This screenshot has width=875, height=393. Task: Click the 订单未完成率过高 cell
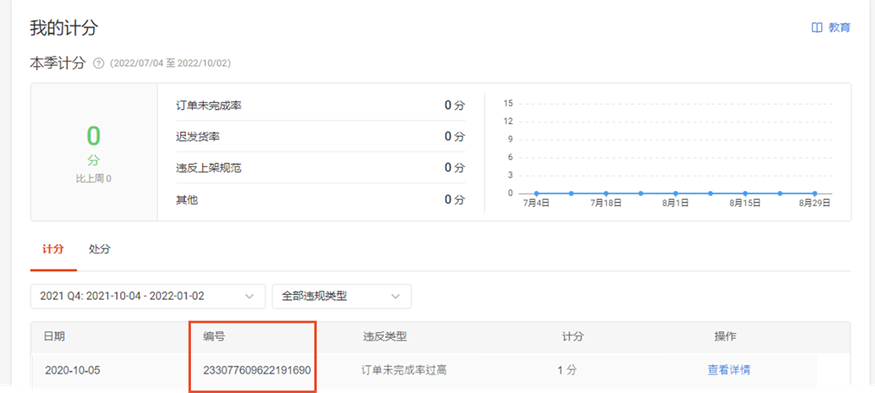click(x=404, y=370)
